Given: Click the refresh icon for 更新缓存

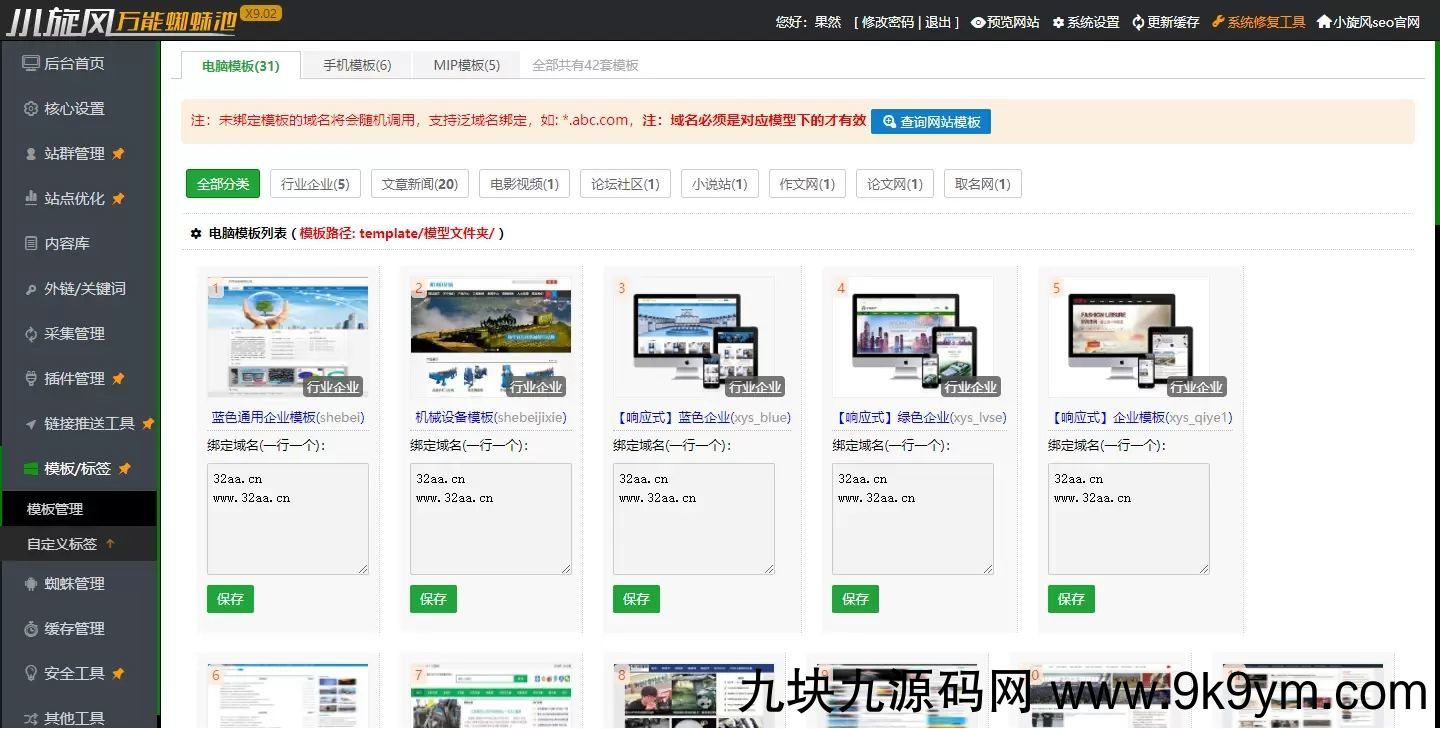Looking at the screenshot, I should (1138, 22).
